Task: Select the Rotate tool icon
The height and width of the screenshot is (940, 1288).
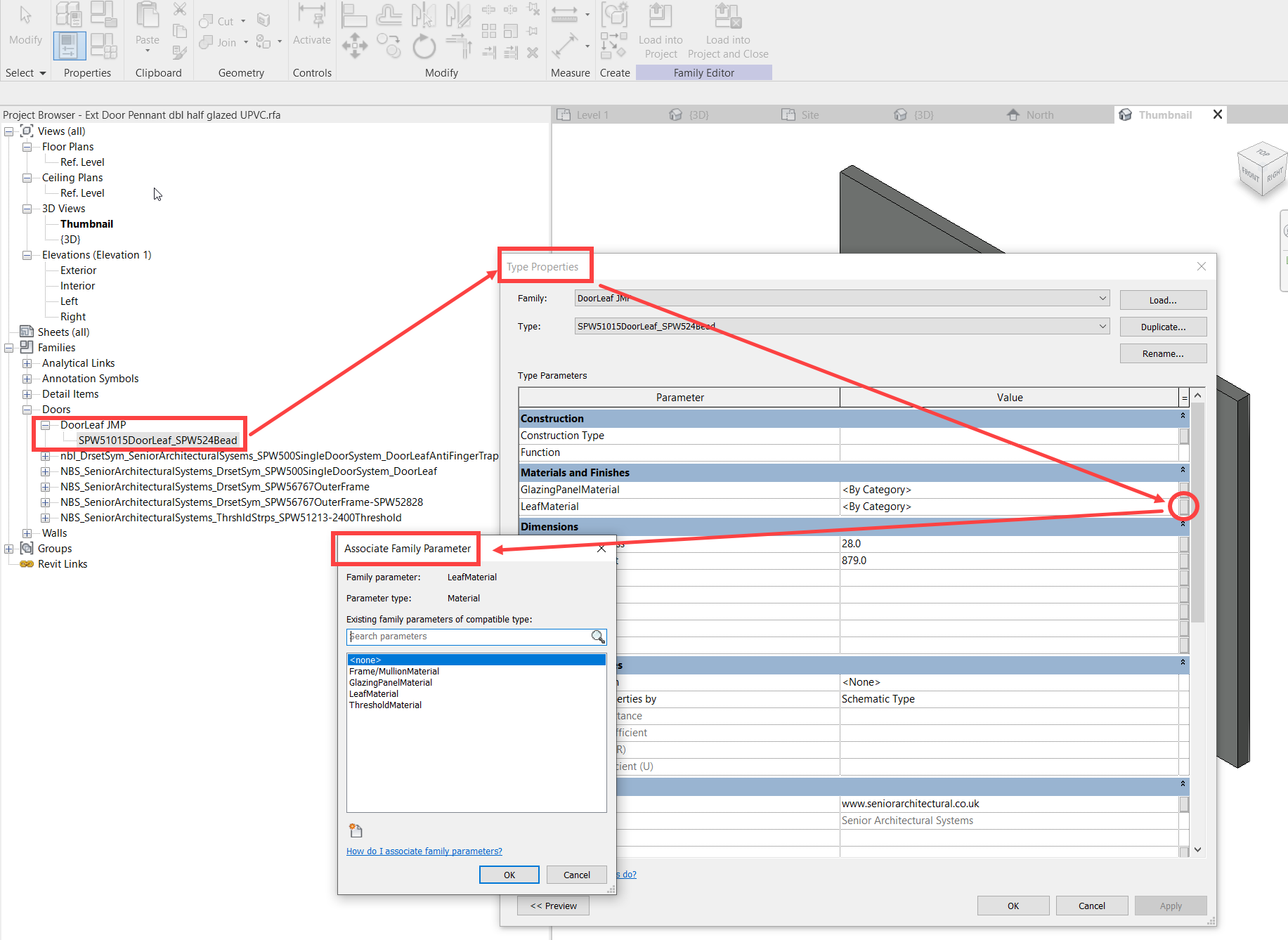Action: [424, 46]
